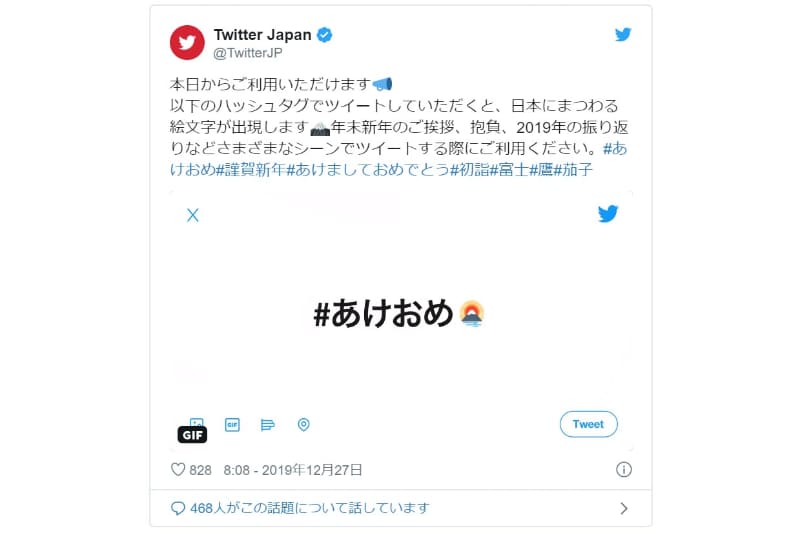Open the #初詣 hashtag link
This screenshot has height=533, width=800.
pos(470,169)
